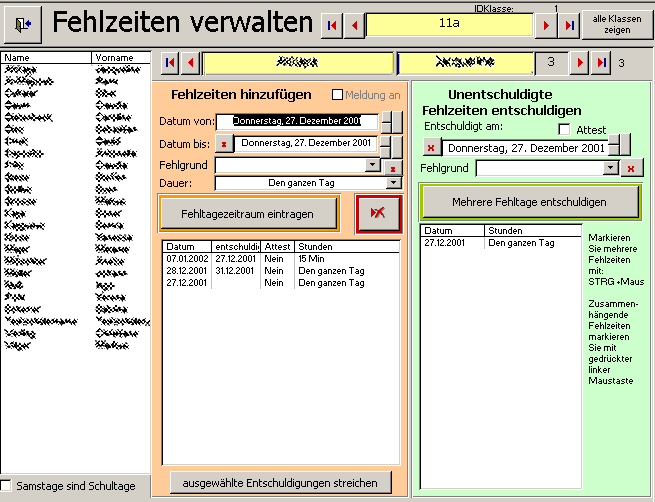The height and width of the screenshot is (502, 655).
Task: Toggle 'Samstage sind Schultage' checkbox
Action: point(7,485)
